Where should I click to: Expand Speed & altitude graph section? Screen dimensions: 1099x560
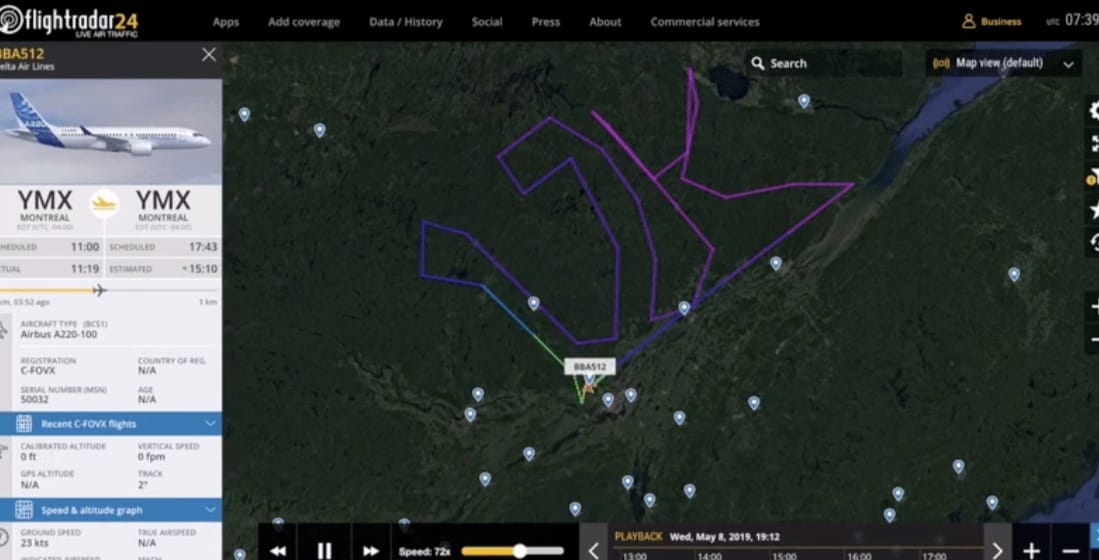tap(111, 510)
